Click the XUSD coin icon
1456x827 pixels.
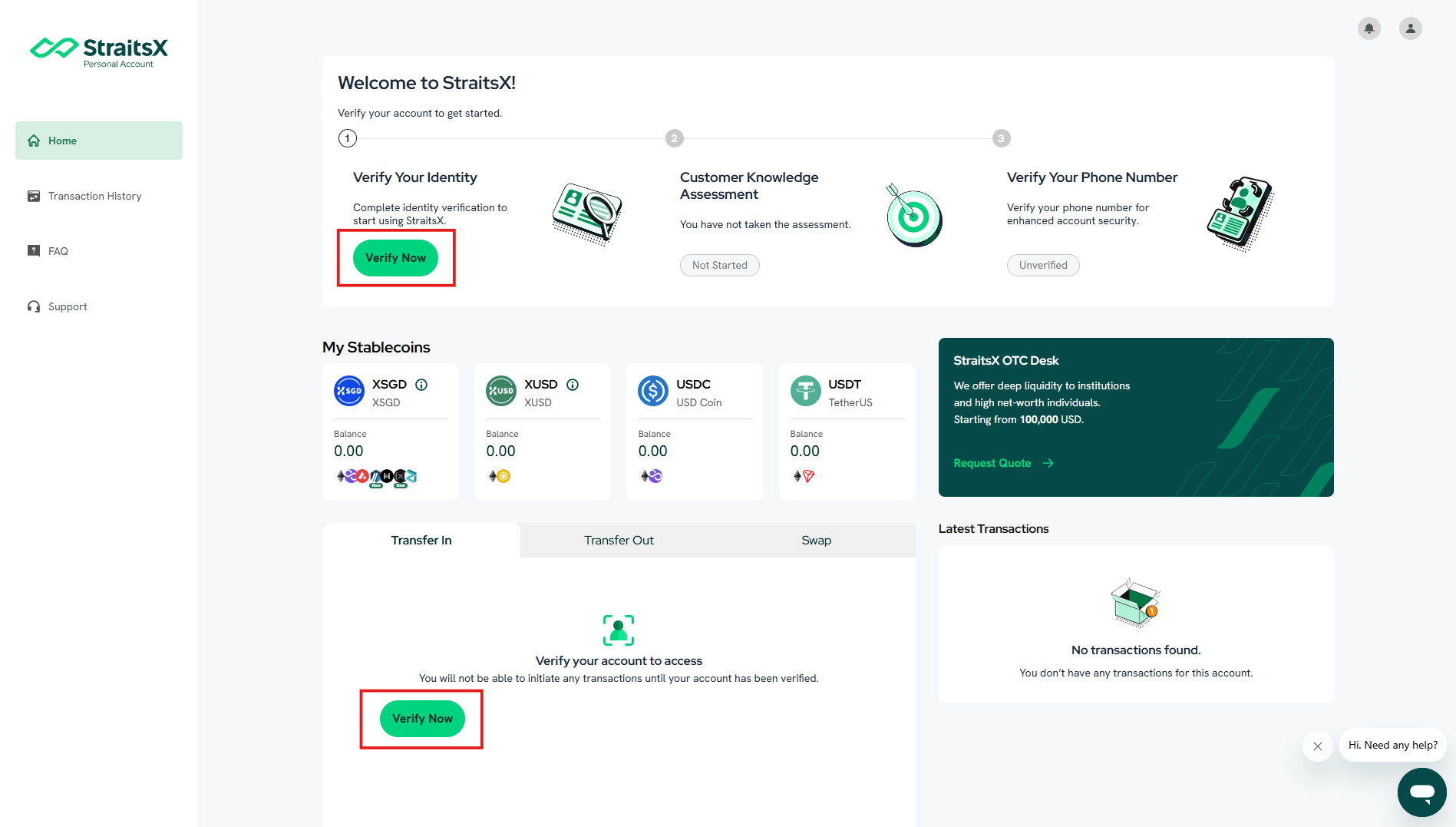tap(501, 391)
